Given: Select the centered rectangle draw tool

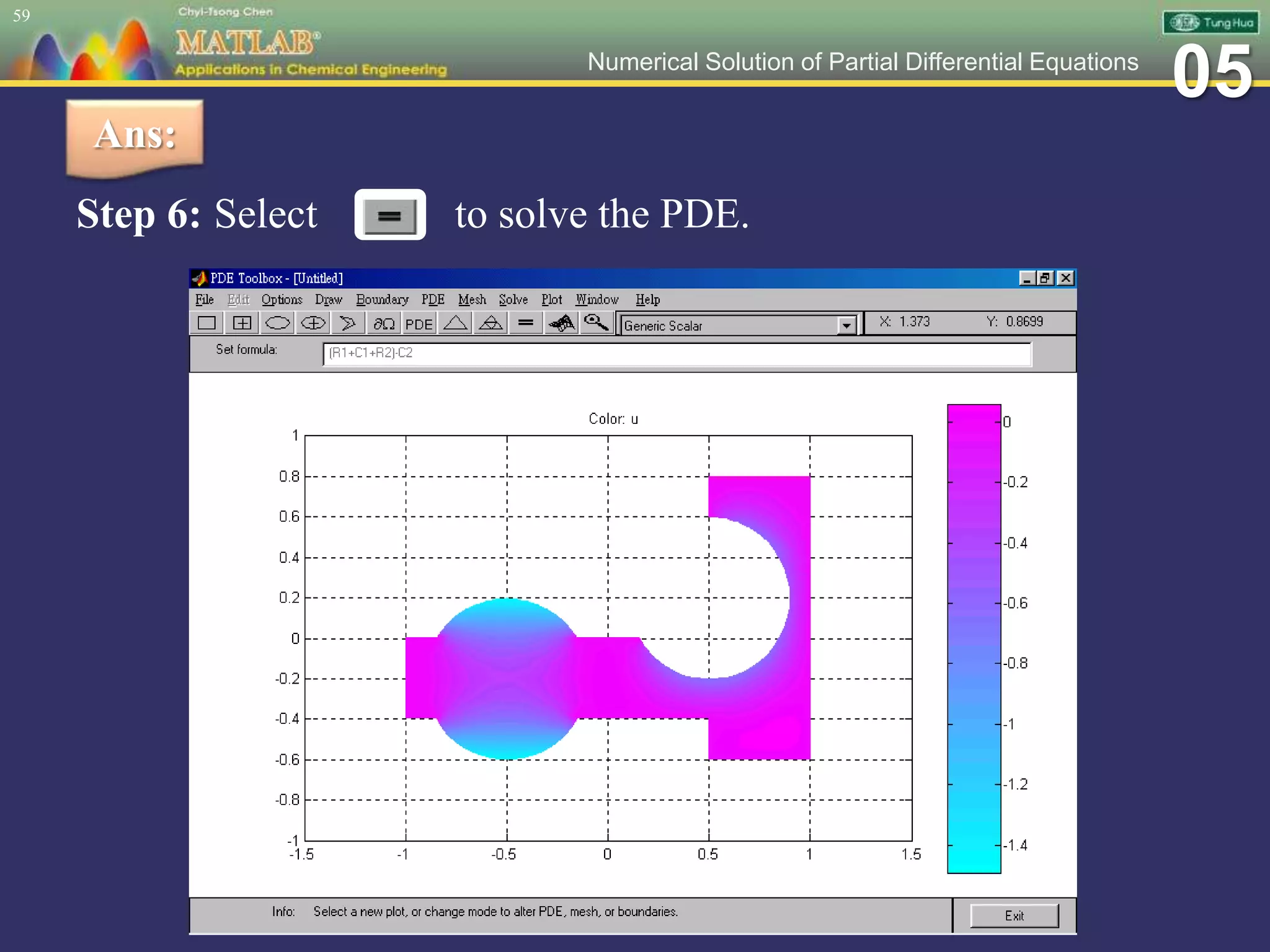Looking at the screenshot, I should coord(242,323).
